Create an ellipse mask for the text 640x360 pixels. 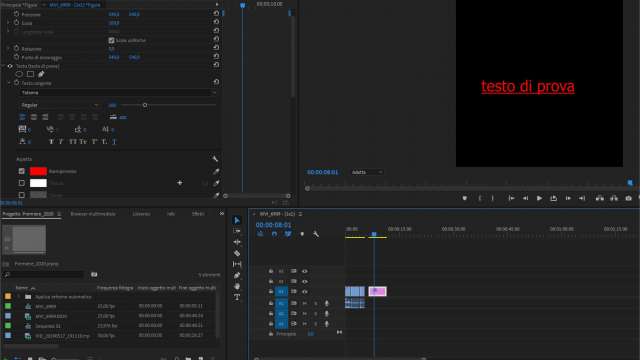click(x=19, y=74)
